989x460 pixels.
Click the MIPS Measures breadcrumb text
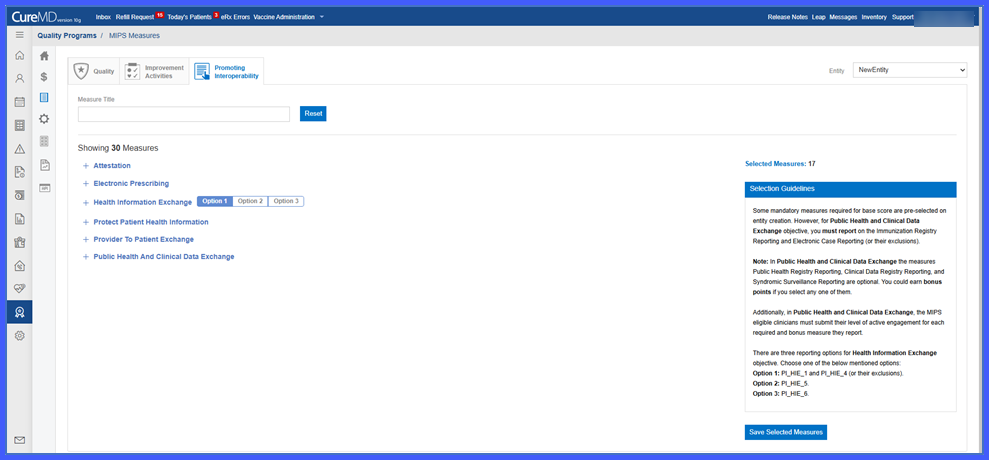134,35
